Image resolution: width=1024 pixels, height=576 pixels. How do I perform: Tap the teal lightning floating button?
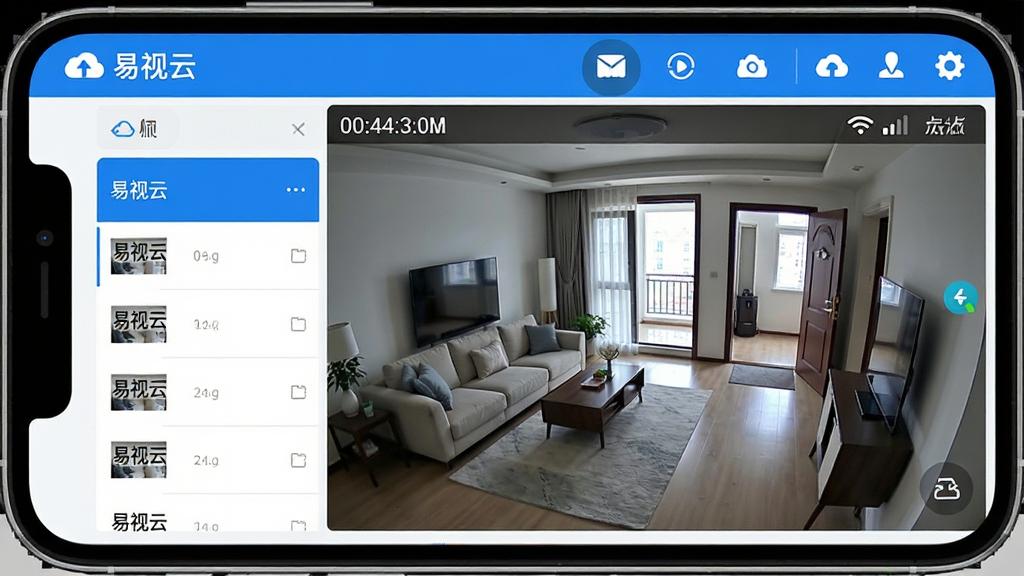tap(960, 297)
